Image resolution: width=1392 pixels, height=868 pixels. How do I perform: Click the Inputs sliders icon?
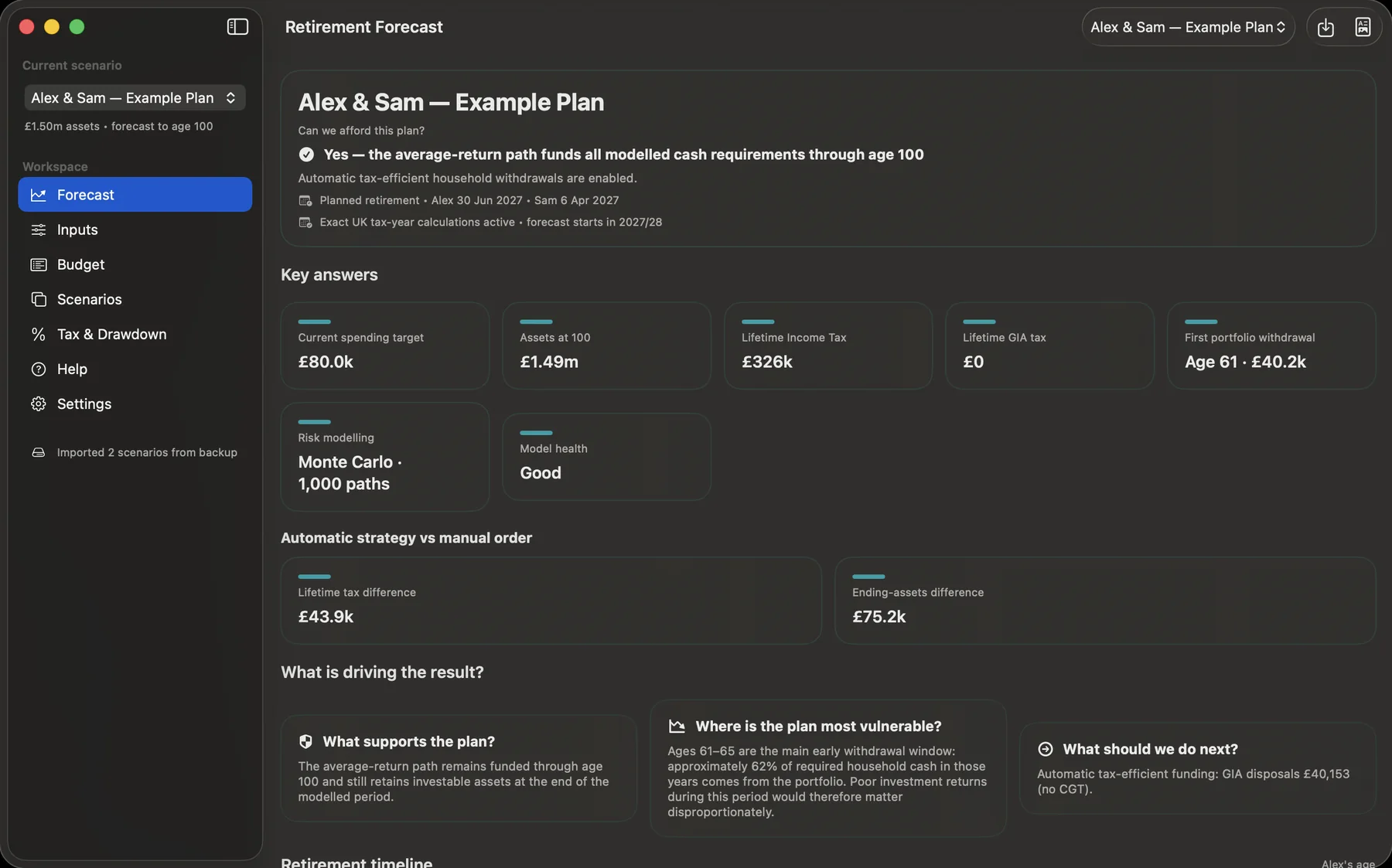[x=39, y=230]
